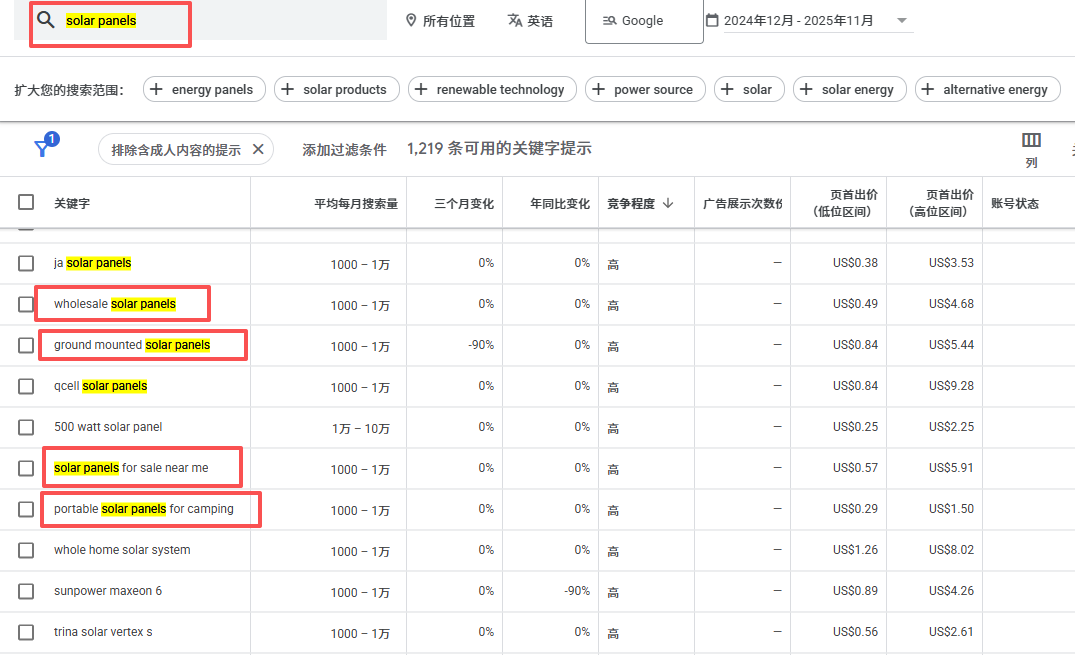
Task: Click the calendar date range icon
Action: (x=712, y=20)
